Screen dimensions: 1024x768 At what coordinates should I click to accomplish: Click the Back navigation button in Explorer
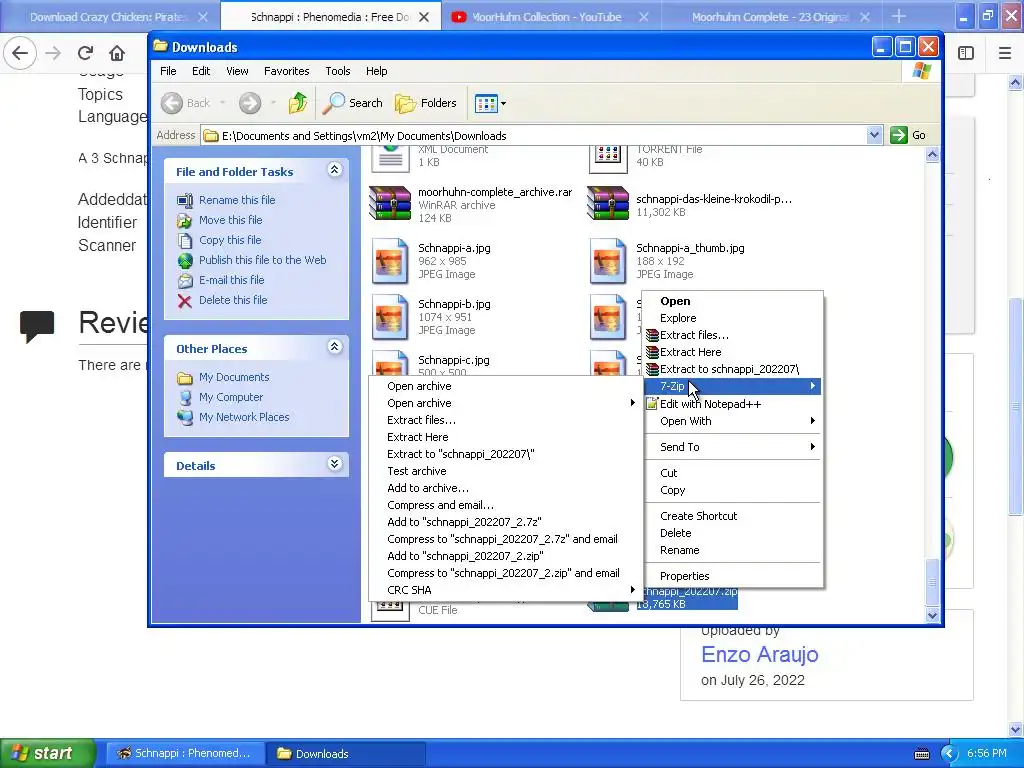(185, 103)
